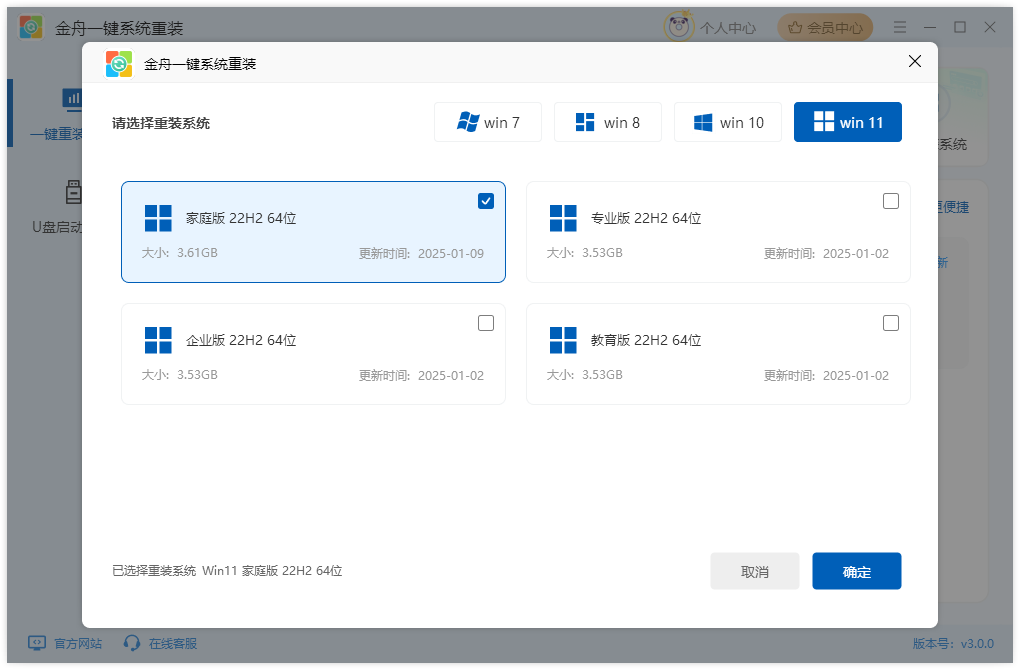The height and width of the screenshot is (670, 1020).
Task: Click the 教育版 22H2 64位 title text
Action: click(646, 340)
